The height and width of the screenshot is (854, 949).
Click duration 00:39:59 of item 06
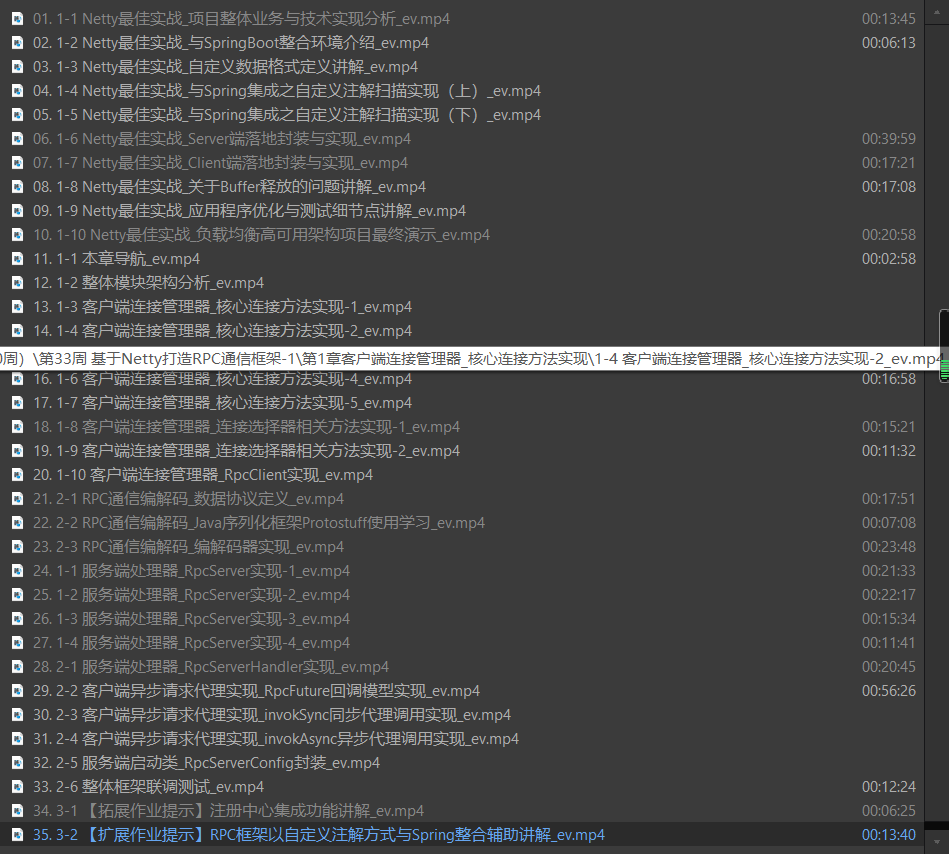click(888, 139)
